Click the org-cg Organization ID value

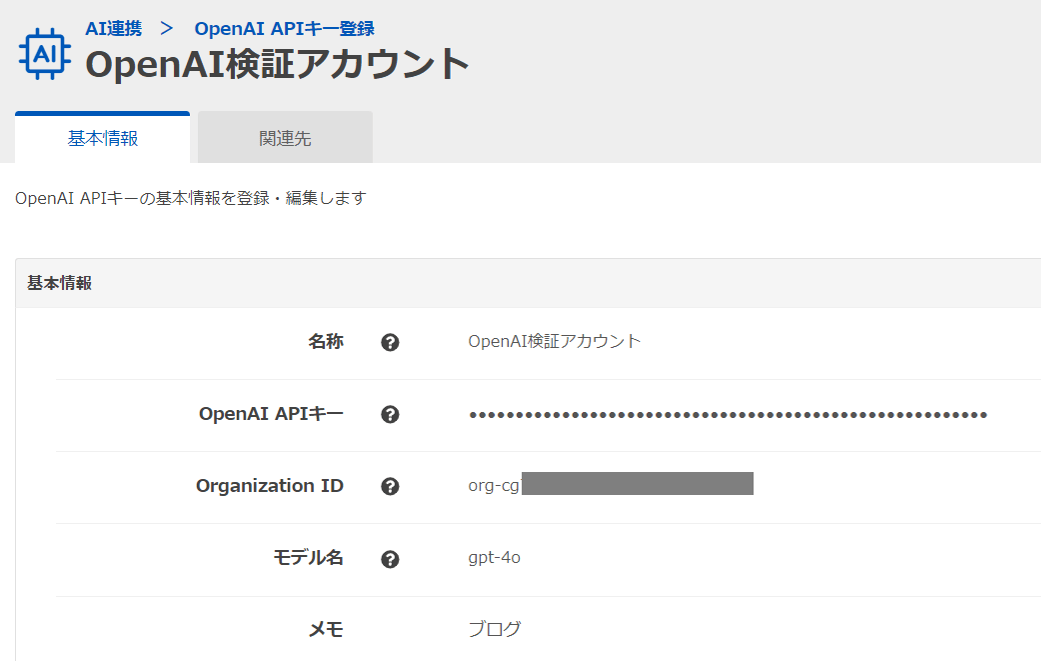pos(610,484)
